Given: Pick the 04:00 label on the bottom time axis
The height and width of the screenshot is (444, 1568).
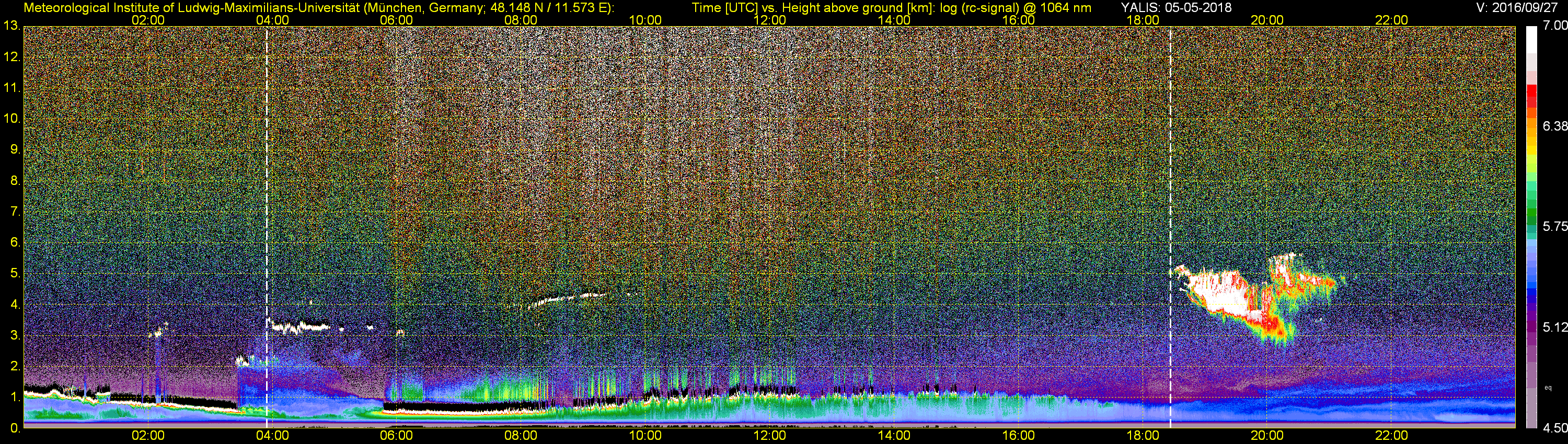Looking at the screenshot, I should click(x=272, y=436).
